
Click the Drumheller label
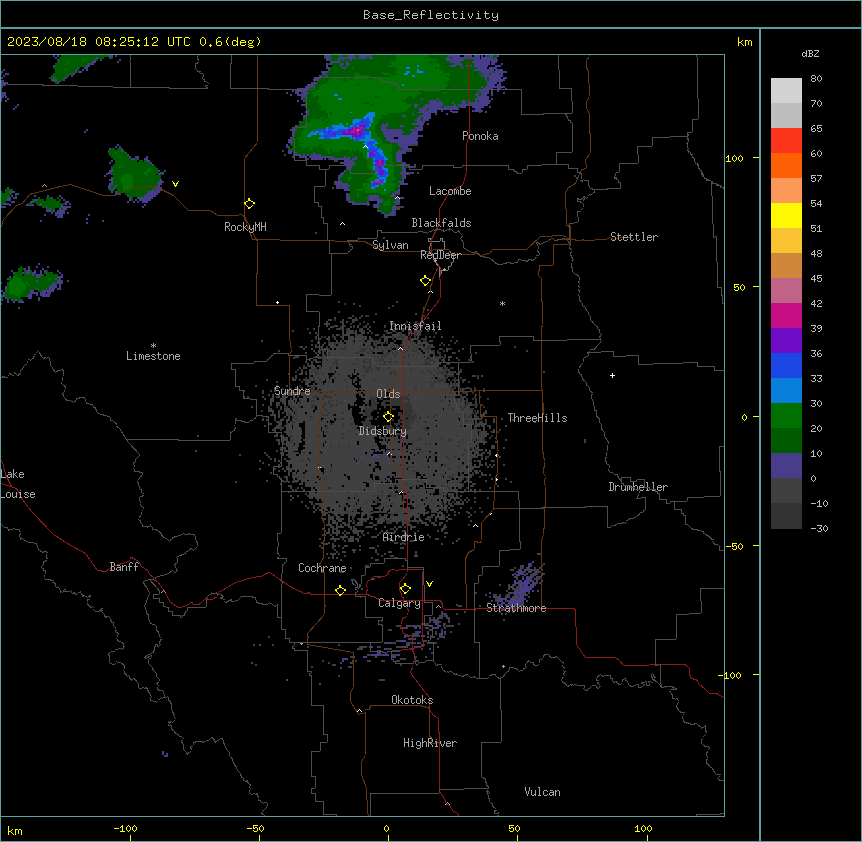pos(638,487)
